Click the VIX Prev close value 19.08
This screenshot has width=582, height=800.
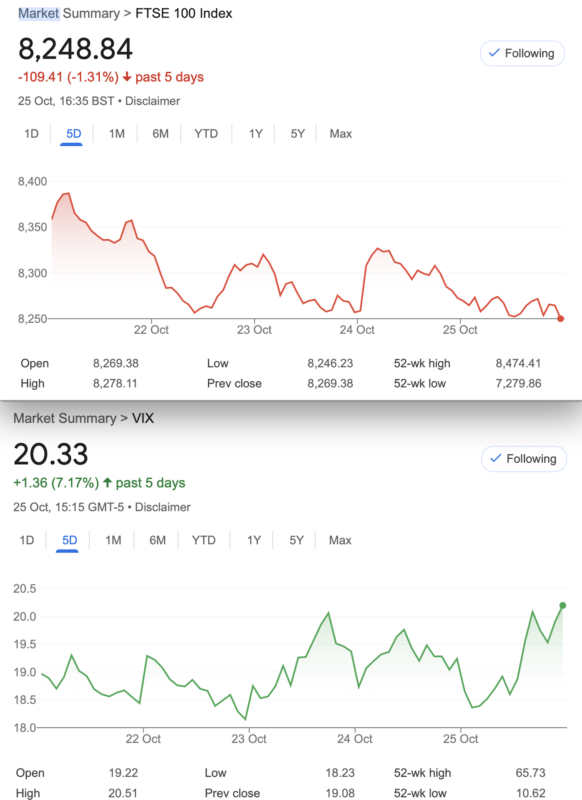pos(340,793)
